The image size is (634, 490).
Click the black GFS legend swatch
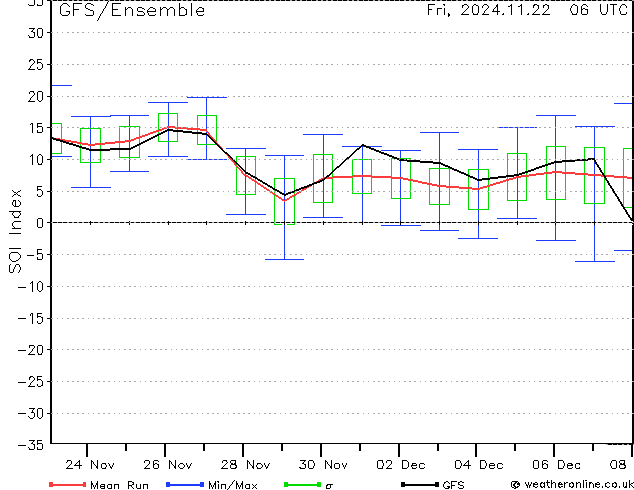point(420,484)
